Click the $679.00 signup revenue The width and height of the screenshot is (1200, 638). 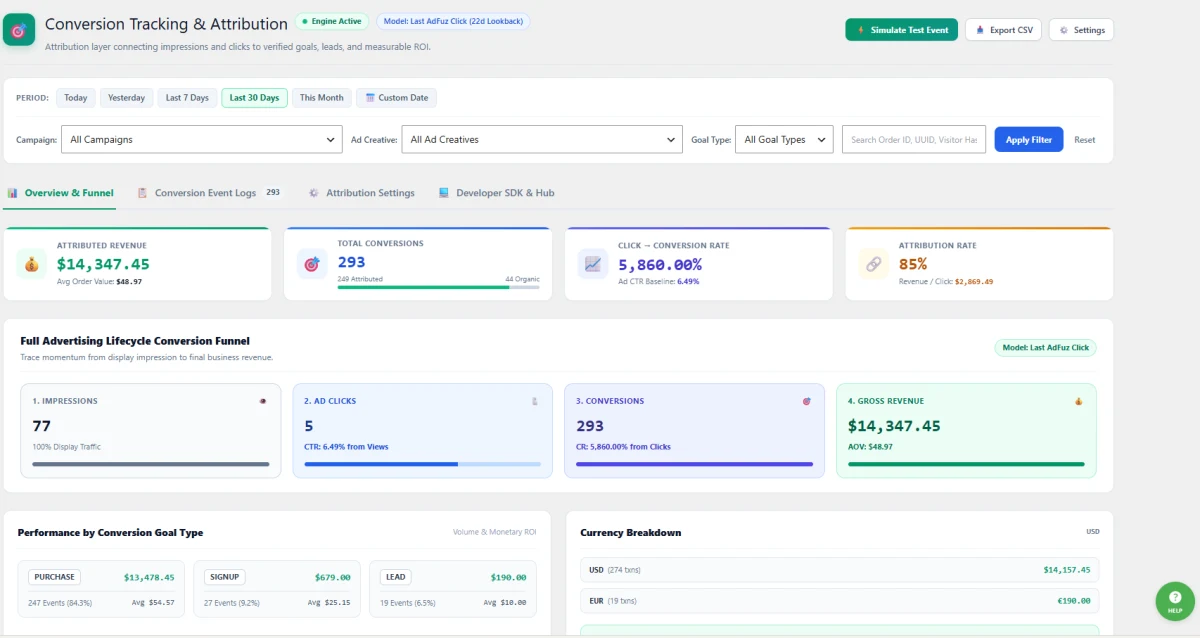[x=333, y=577]
